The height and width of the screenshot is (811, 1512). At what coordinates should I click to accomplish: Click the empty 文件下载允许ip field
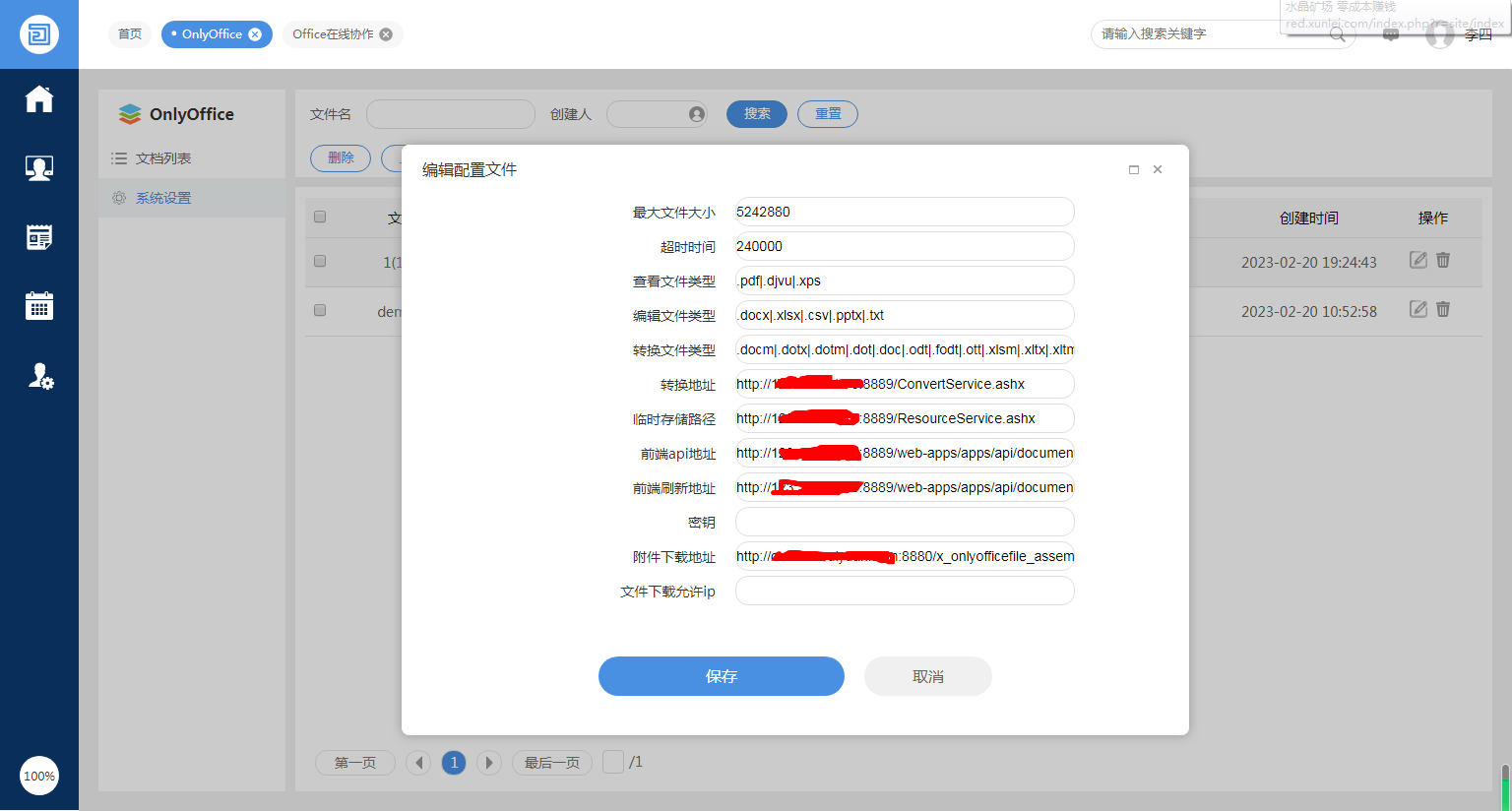pos(905,591)
